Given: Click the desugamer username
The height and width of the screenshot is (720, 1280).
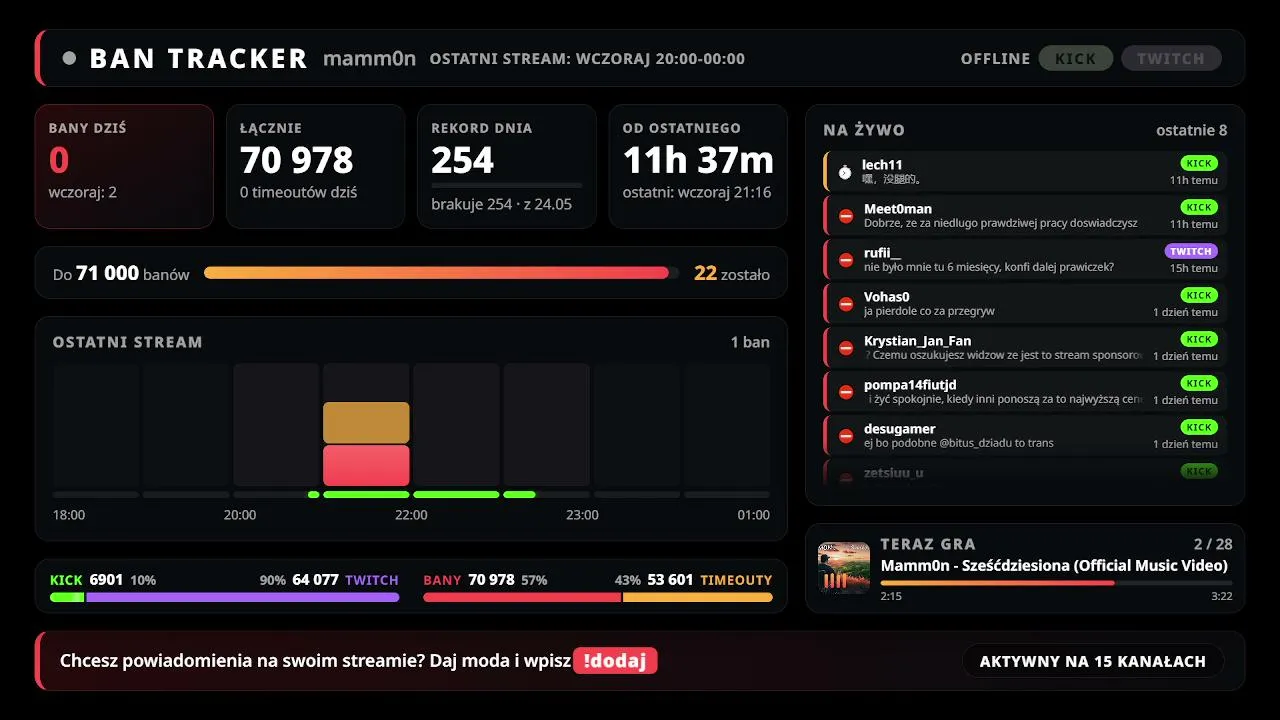Looking at the screenshot, I should [x=900, y=429].
